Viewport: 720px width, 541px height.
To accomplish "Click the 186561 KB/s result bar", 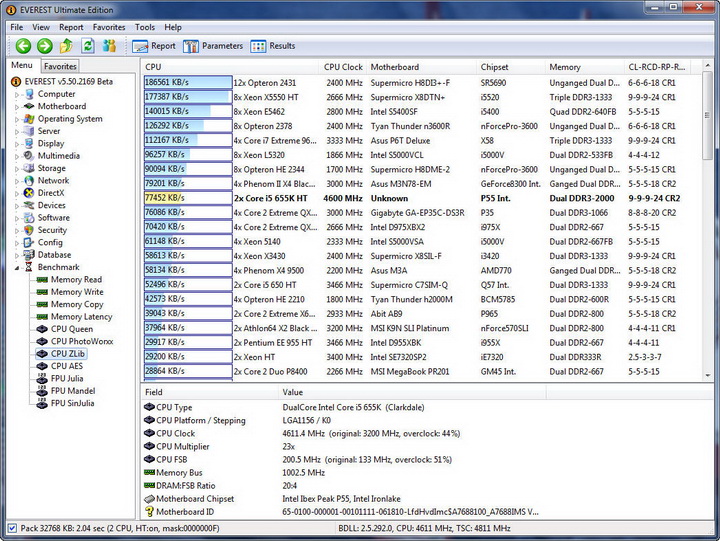I will click(188, 83).
